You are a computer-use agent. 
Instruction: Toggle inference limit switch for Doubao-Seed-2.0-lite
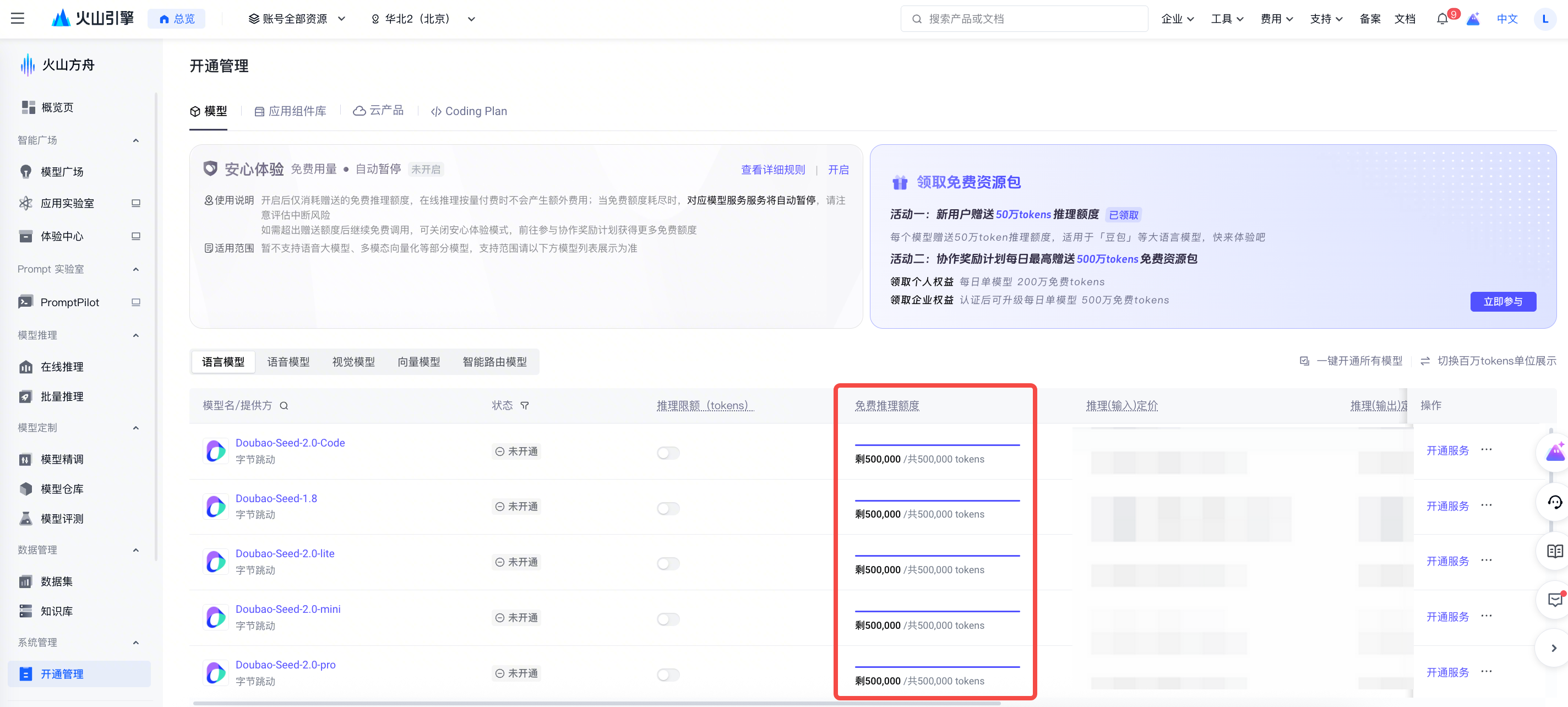pos(668,563)
